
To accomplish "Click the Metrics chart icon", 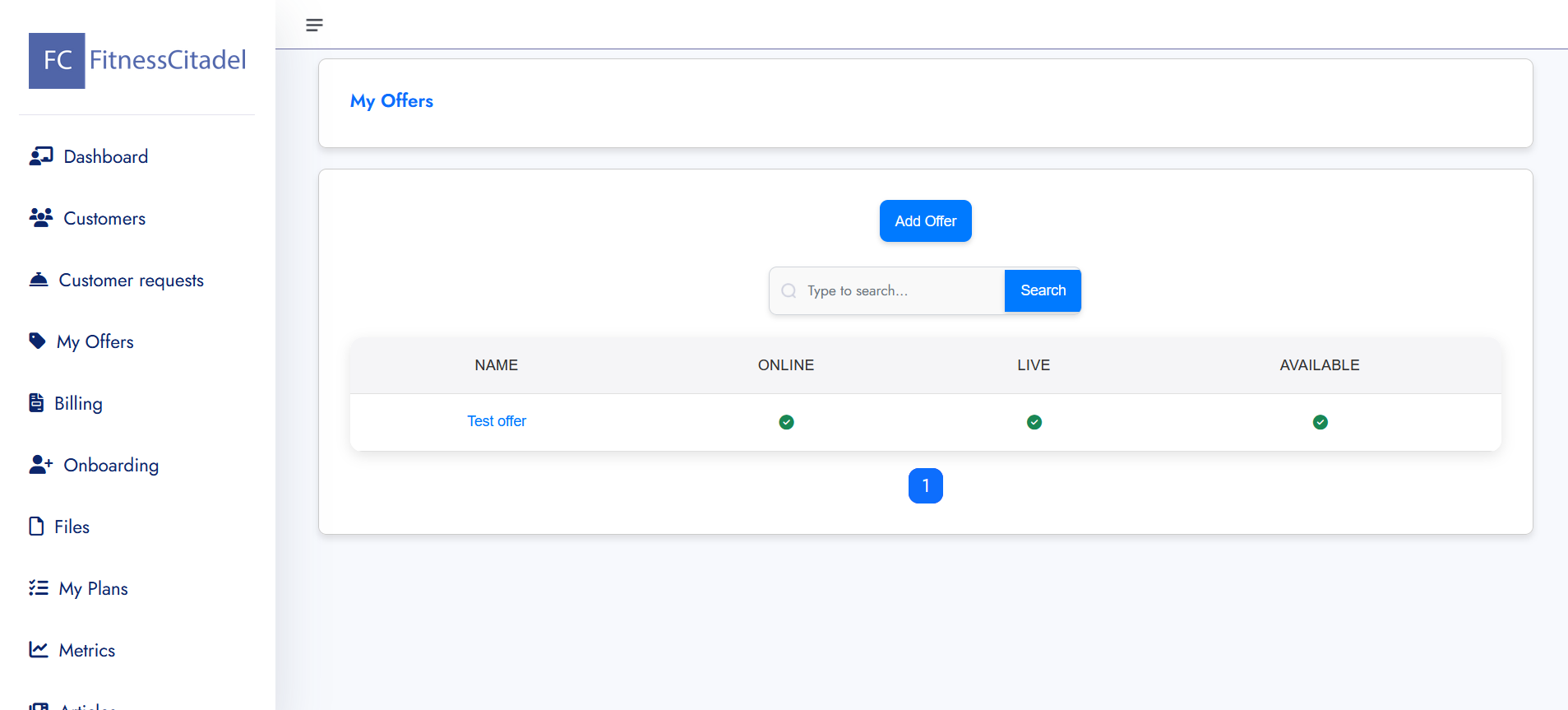I will click(x=39, y=649).
